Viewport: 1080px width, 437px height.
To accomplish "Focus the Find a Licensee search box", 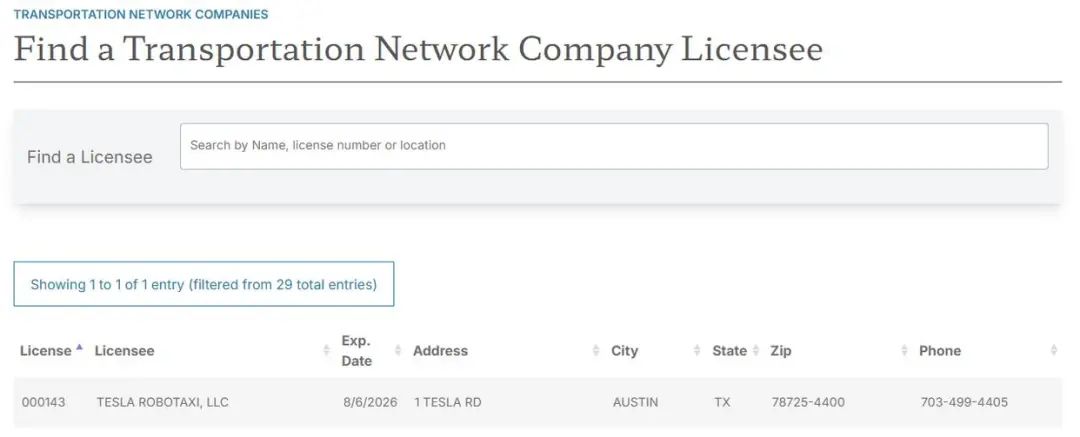I will tap(613, 146).
